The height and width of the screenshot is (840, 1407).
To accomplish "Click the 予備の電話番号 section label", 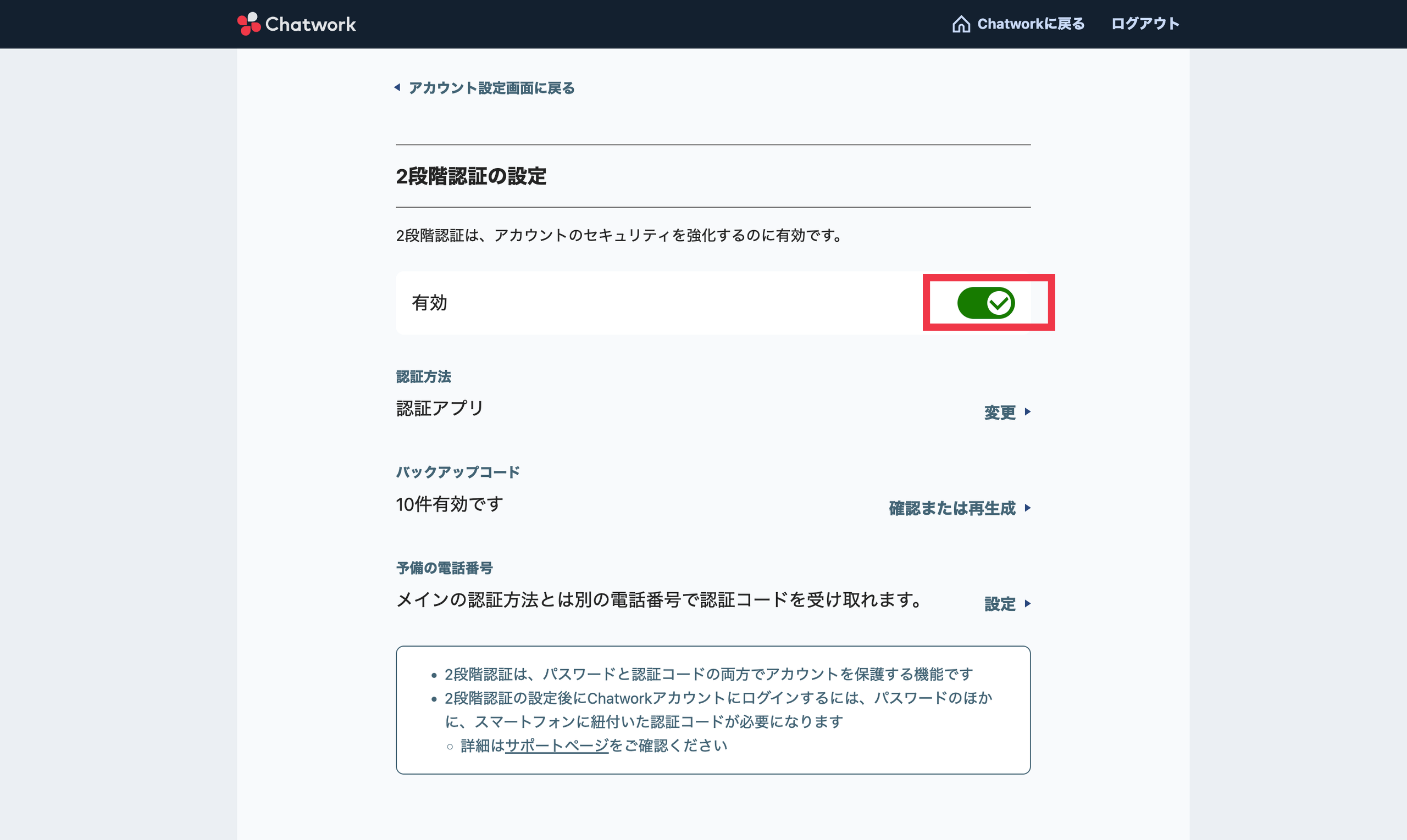I will tap(445, 568).
